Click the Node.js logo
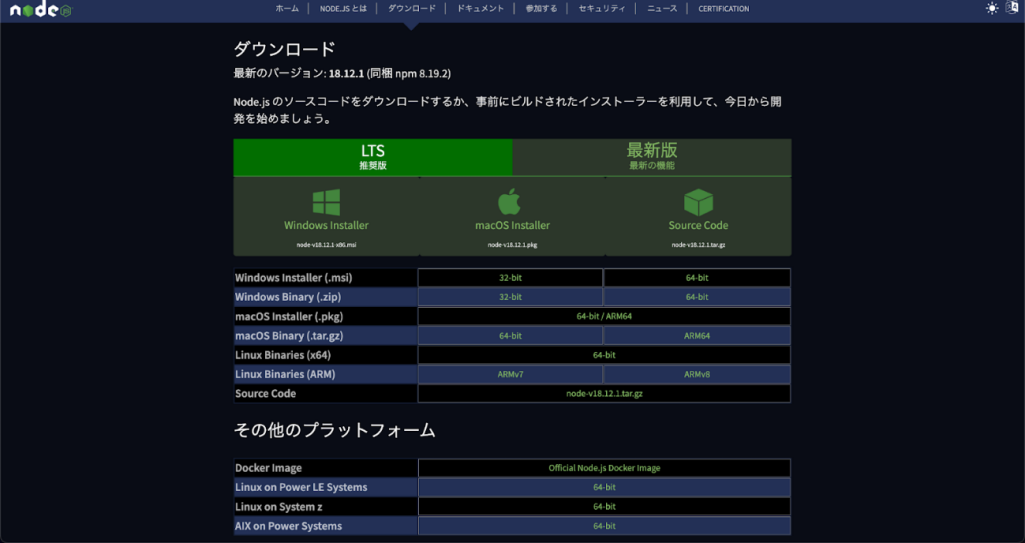The height and width of the screenshot is (543, 1025). 41,10
